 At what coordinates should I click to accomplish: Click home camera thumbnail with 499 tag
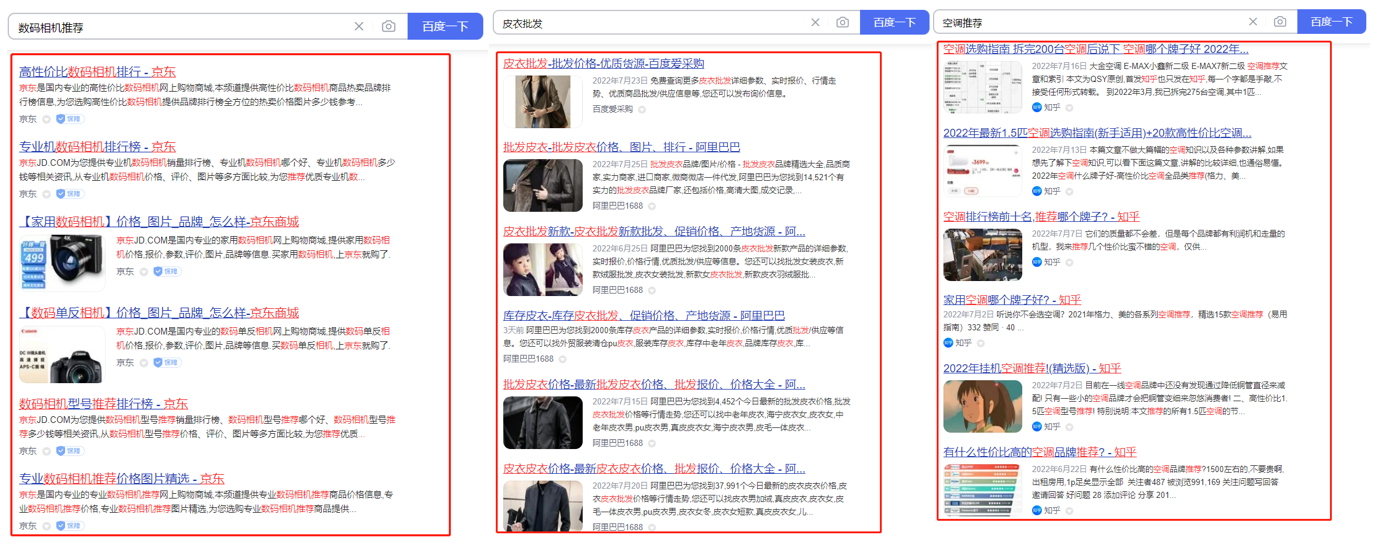point(61,263)
